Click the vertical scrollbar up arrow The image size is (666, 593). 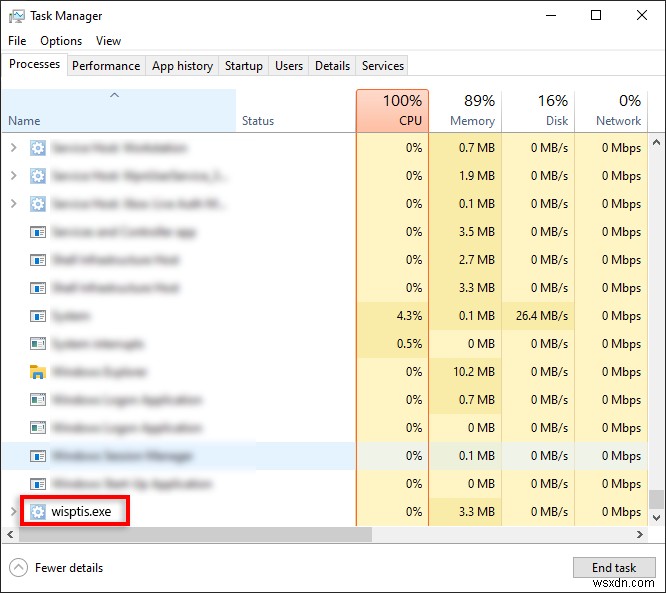[656, 142]
